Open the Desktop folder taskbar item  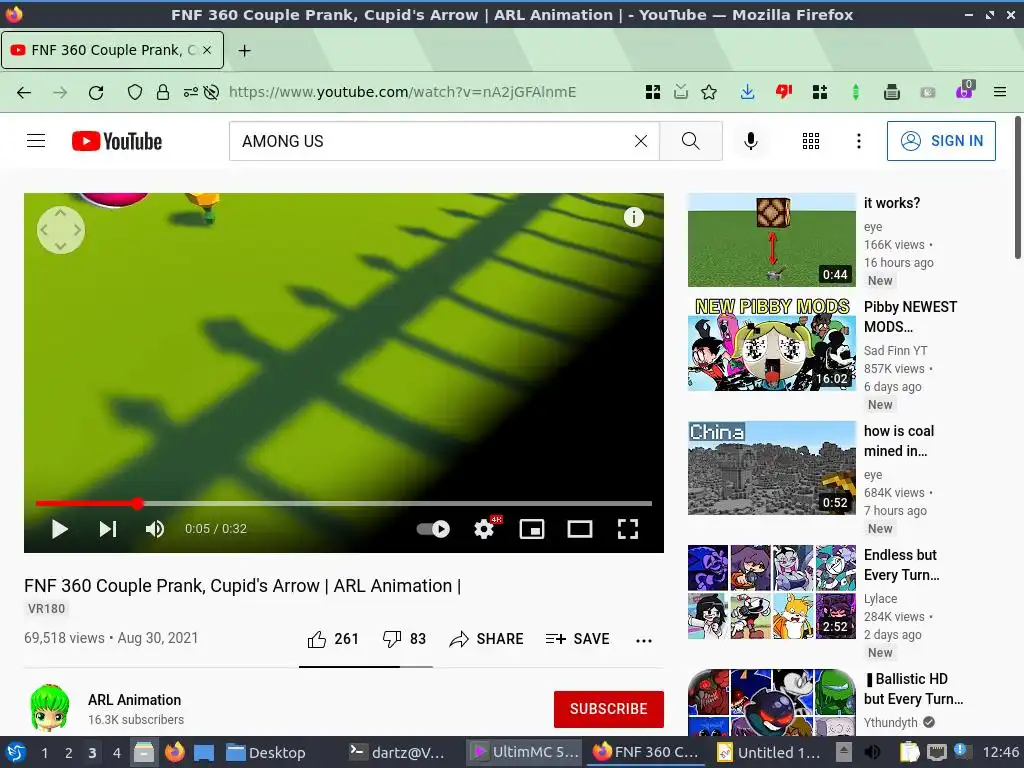click(x=266, y=752)
